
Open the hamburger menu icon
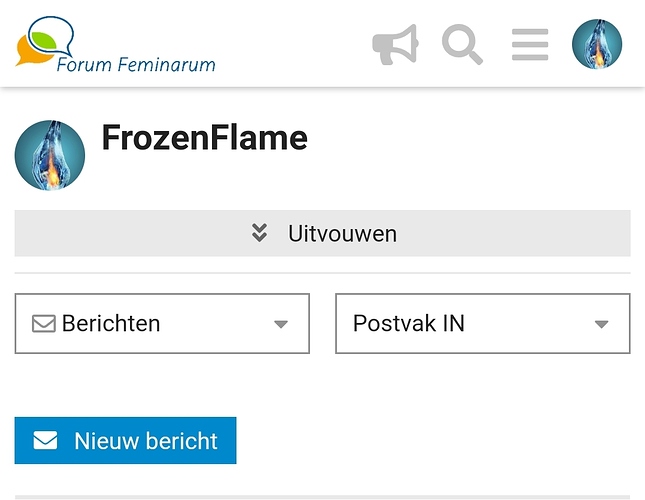pyautogui.click(x=529, y=45)
